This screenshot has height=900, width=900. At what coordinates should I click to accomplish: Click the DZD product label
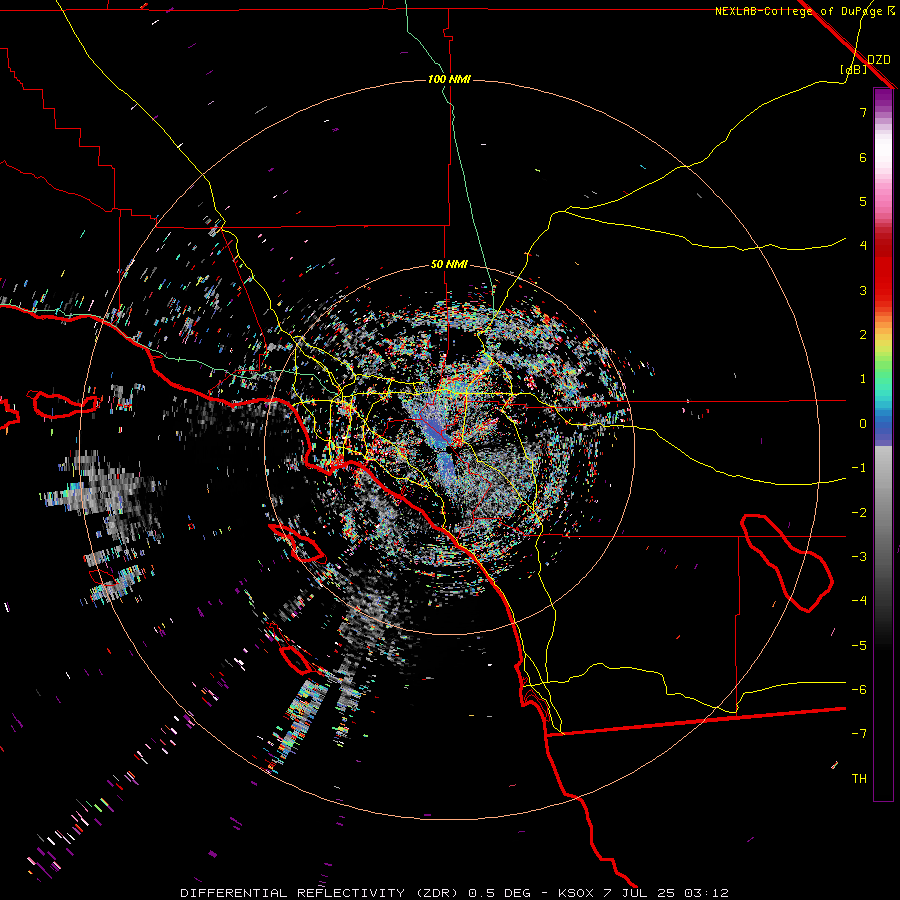[x=879, y=59]
